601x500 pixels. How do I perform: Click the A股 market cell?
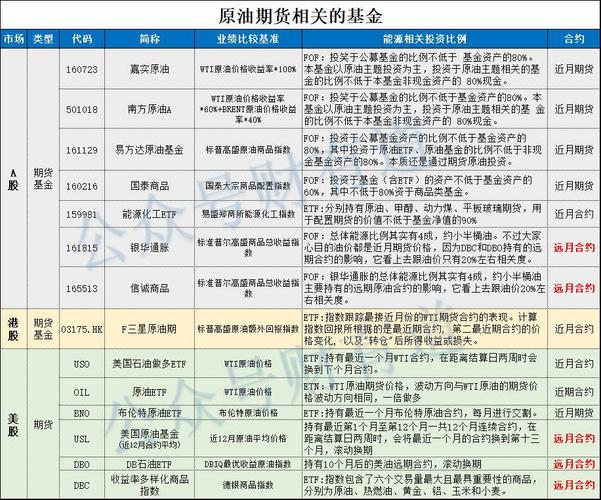(x=13, y=179)
